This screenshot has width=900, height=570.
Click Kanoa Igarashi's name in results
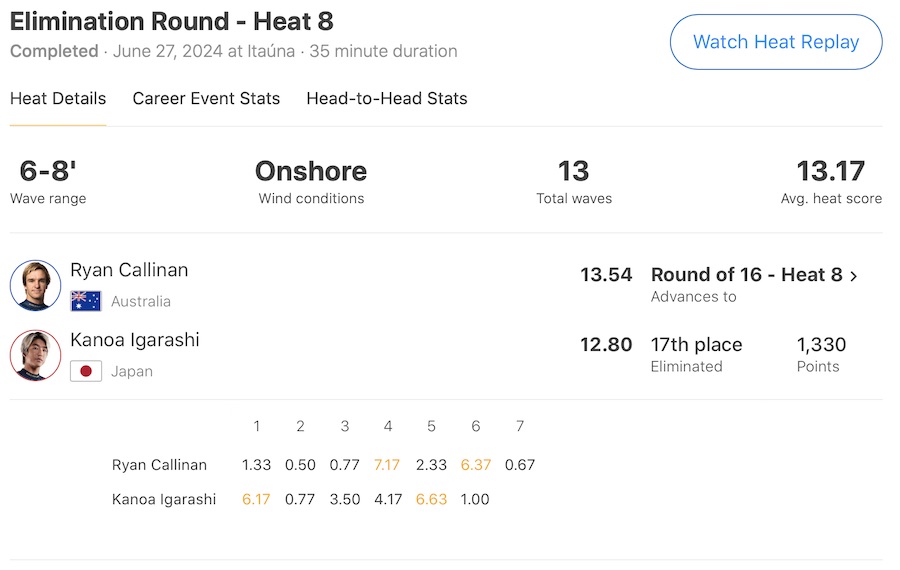pos(135,340)
